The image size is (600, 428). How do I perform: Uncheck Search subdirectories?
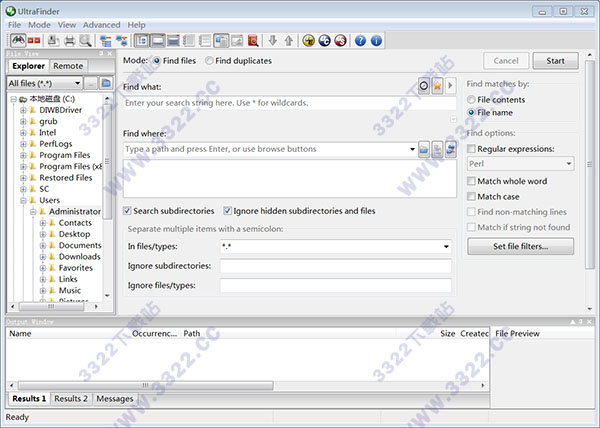(128, 211)
